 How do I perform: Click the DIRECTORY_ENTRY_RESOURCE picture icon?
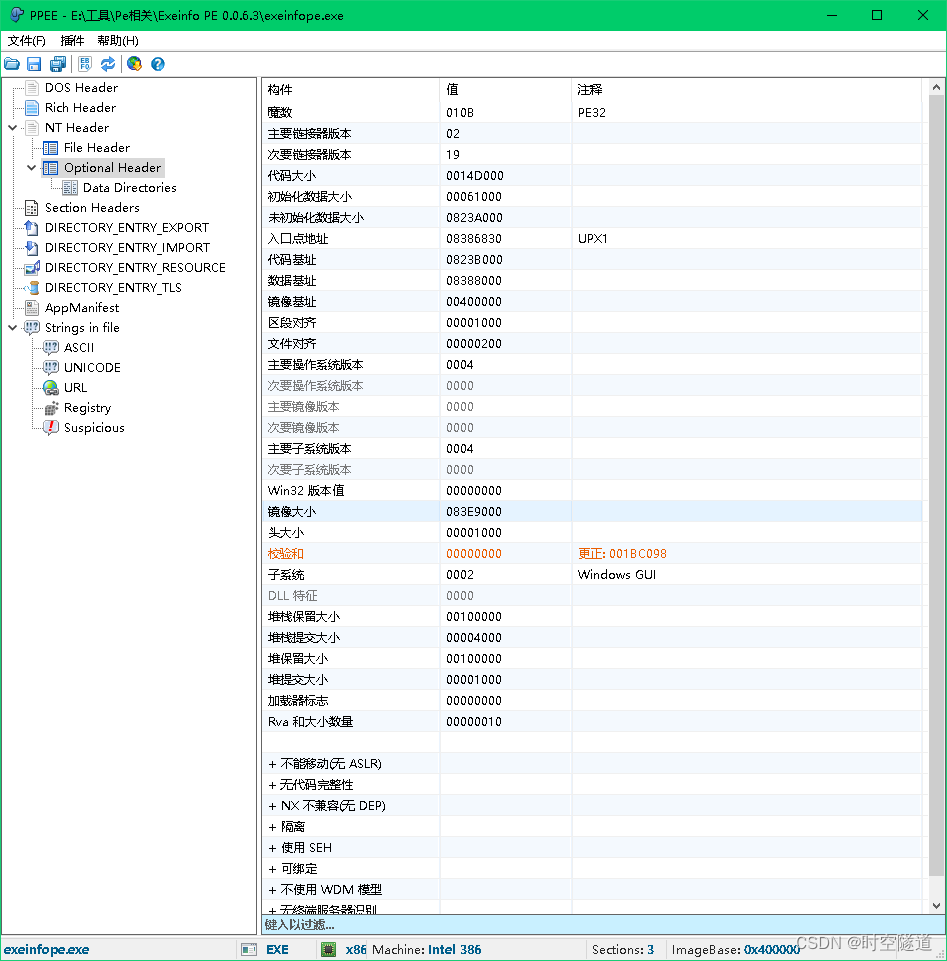tap(31, 268)
